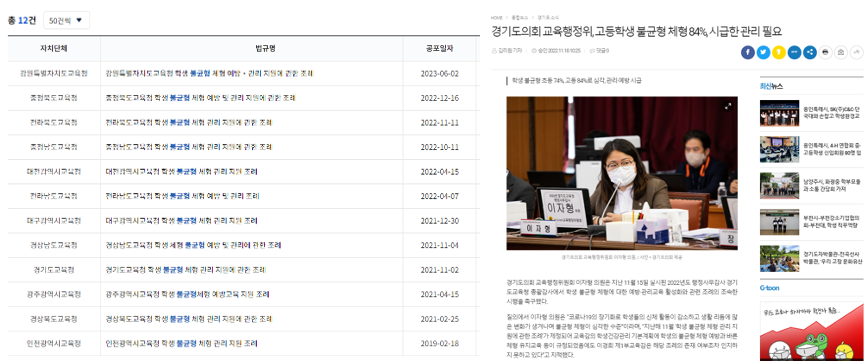Select the 인천광역시교육청 cell in 자치단체 column
868x361 pixels.
(x=54, y=343)
